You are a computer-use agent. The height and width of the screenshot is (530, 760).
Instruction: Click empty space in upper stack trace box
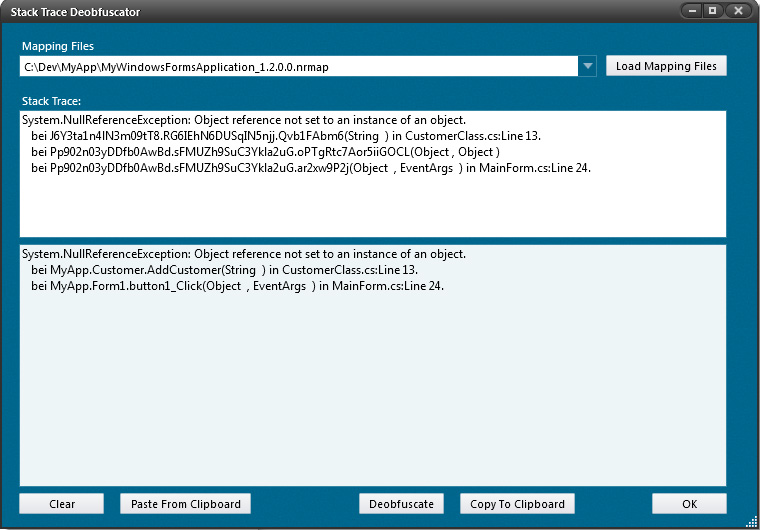coord(372,210)
